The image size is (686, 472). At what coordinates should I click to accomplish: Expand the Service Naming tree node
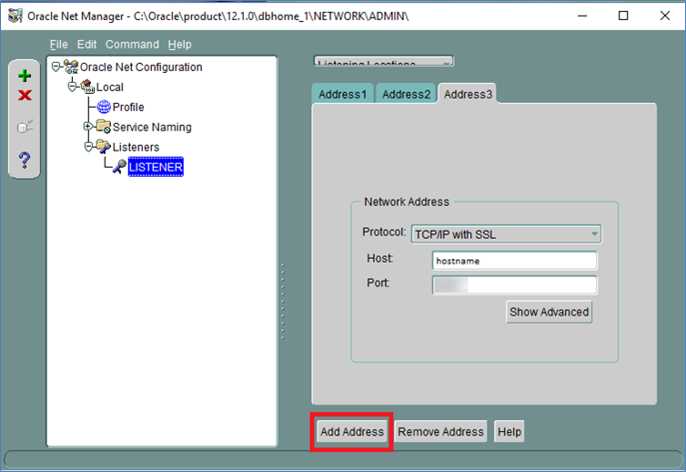coord(88,126)
